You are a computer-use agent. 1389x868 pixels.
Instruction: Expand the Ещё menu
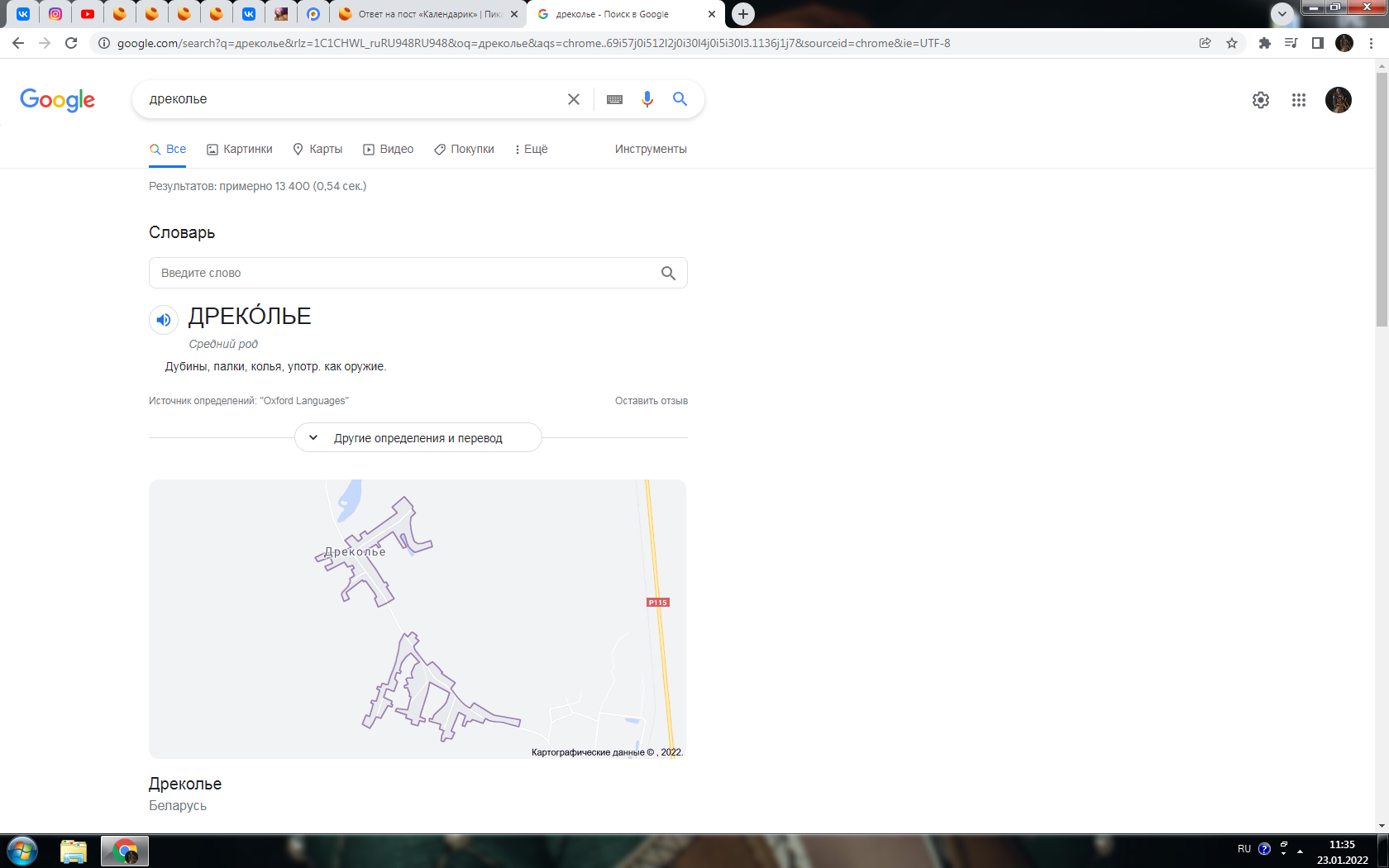531,149
